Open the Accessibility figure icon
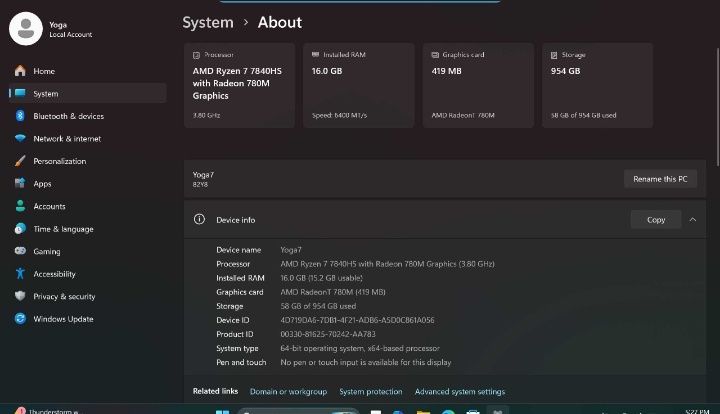Viewport: 720px width, 414px height. click(x=20, y=273)
